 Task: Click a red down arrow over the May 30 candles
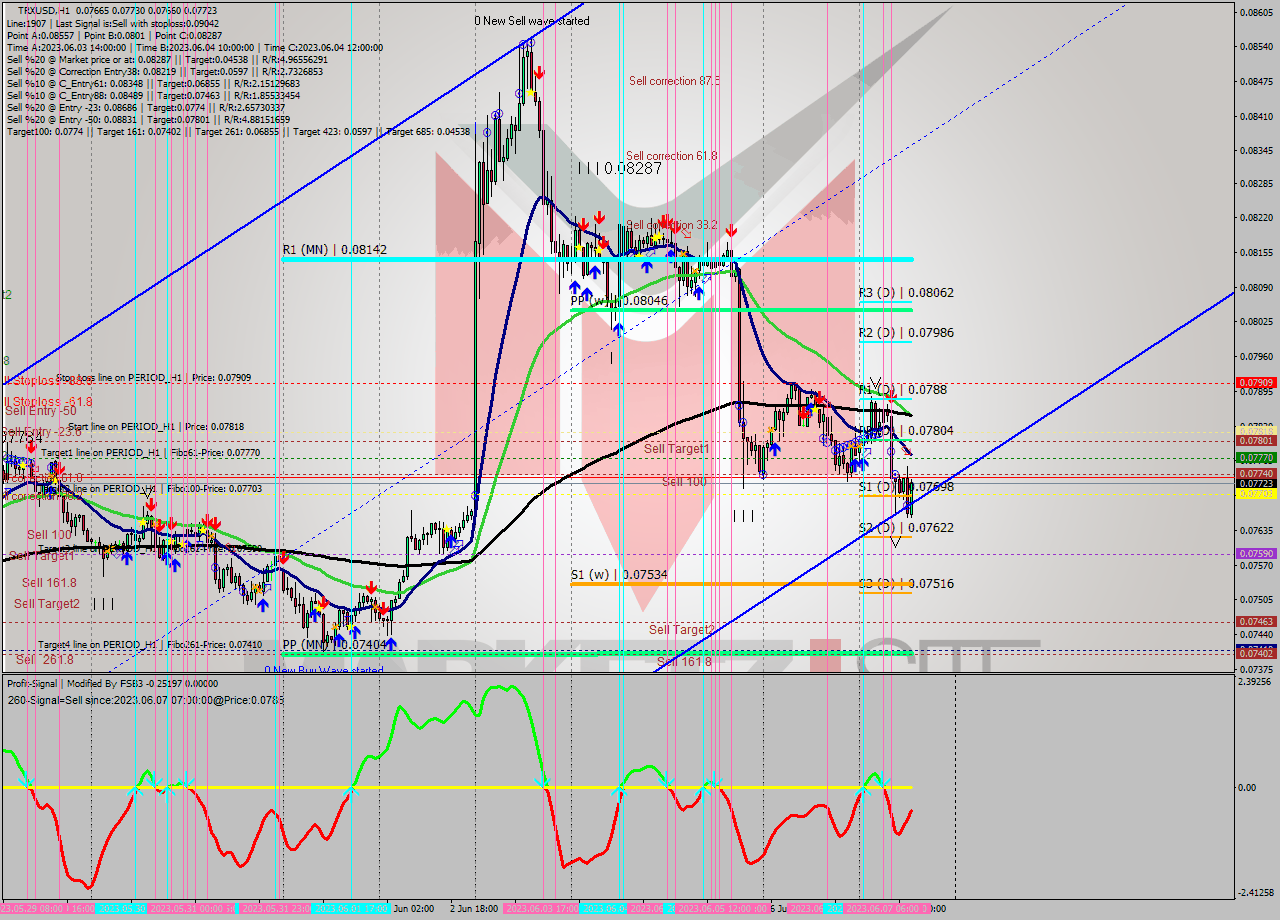pos(150,507)
